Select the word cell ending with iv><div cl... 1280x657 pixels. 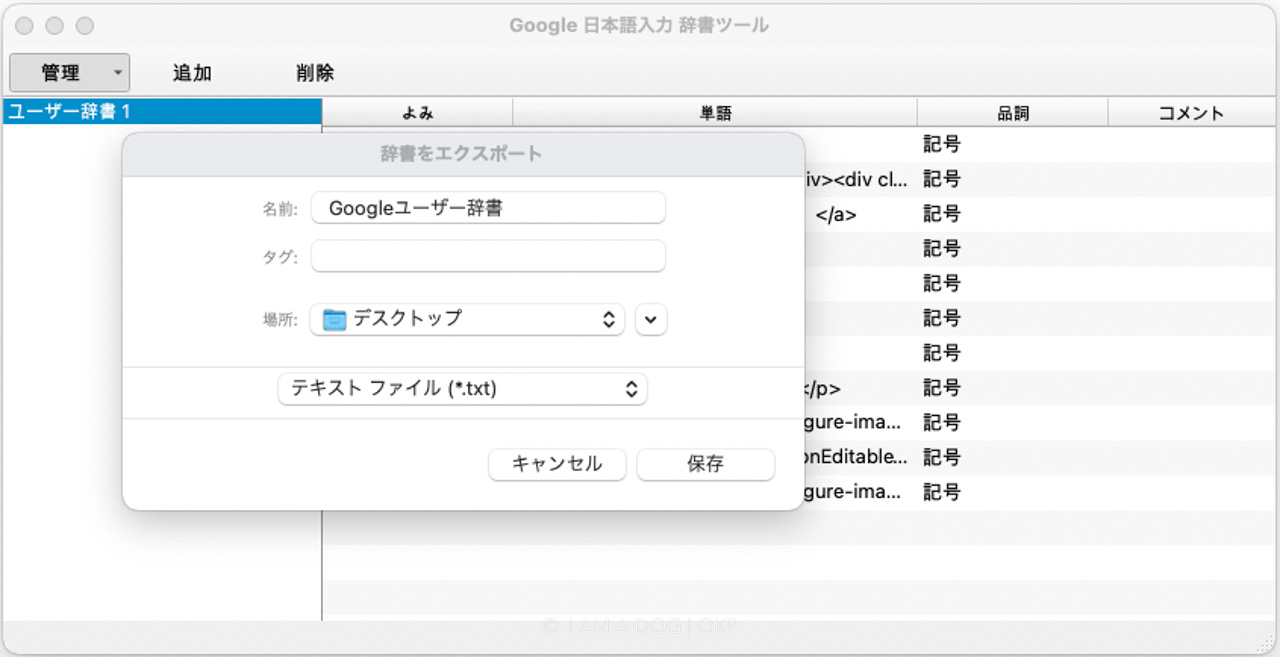pyautogui.click(x=860, y=179)
